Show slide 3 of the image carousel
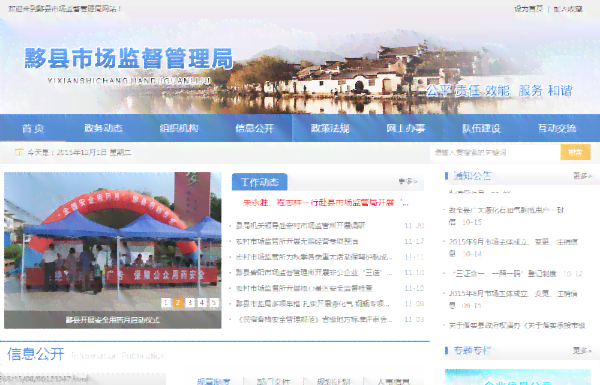This screenshot has height=385, width=600. 190,303
